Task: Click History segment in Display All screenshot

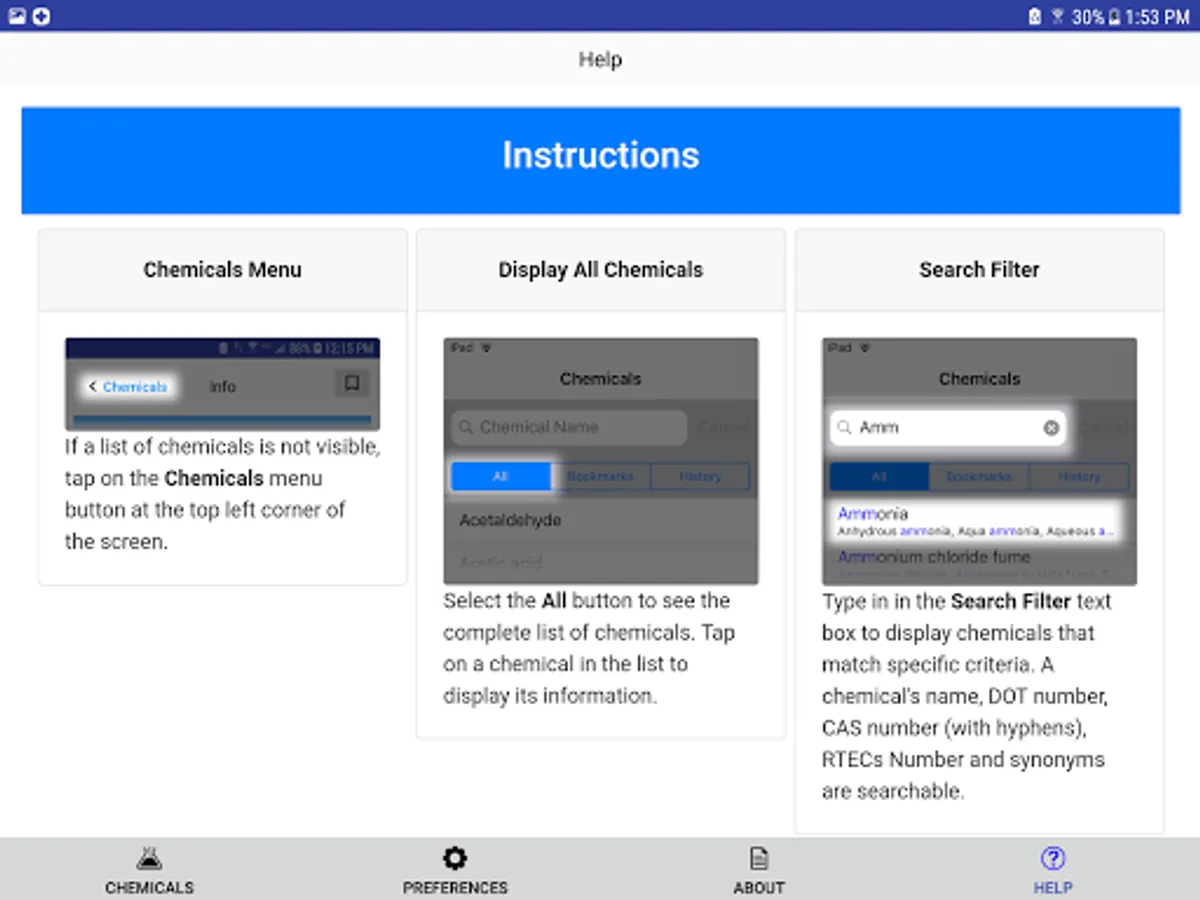Action: (699, 477)
